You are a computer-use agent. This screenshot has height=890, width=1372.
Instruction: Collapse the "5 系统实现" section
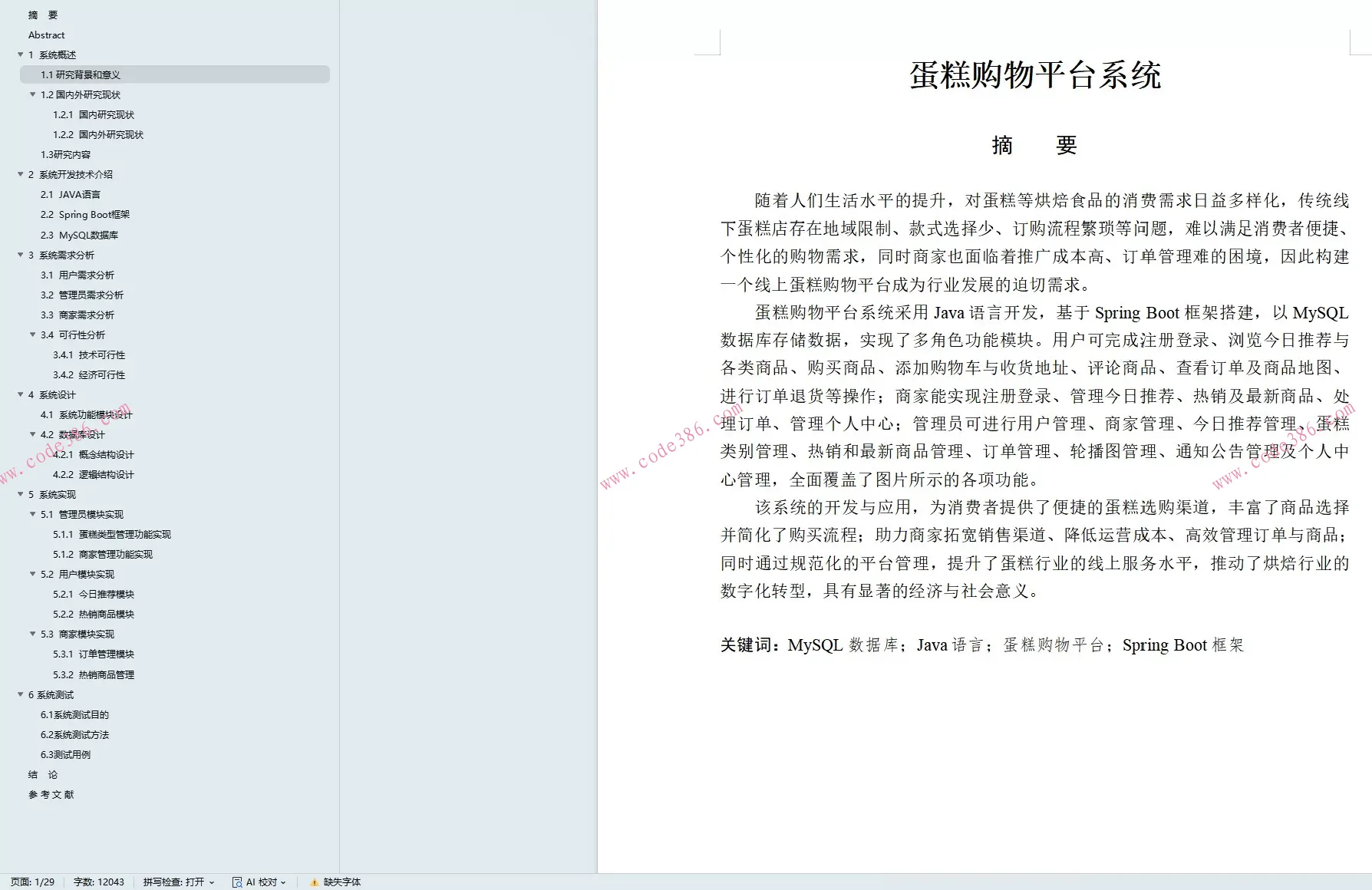[x=20, y=494]
